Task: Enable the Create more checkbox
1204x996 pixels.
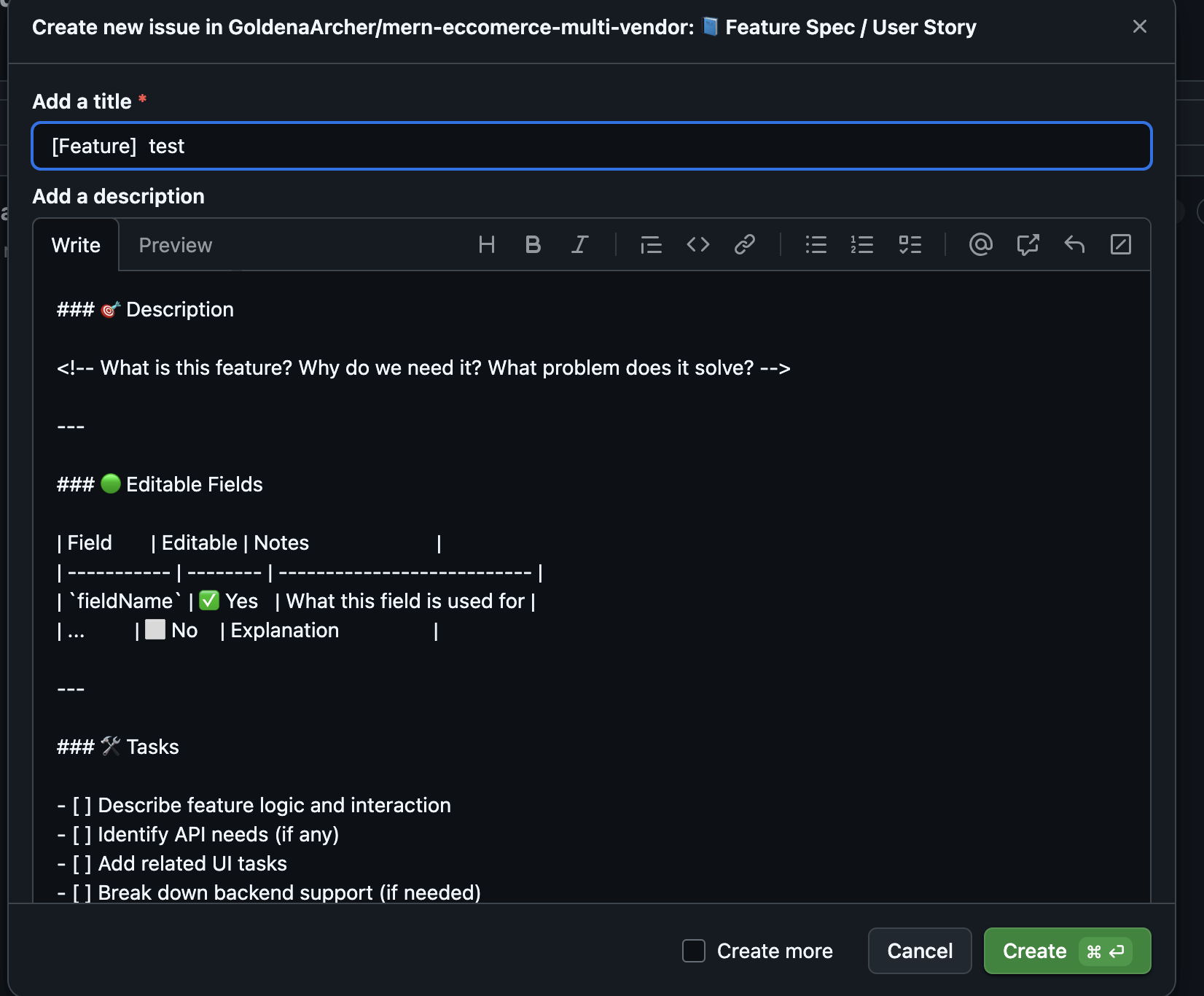Action: [694, 951]
